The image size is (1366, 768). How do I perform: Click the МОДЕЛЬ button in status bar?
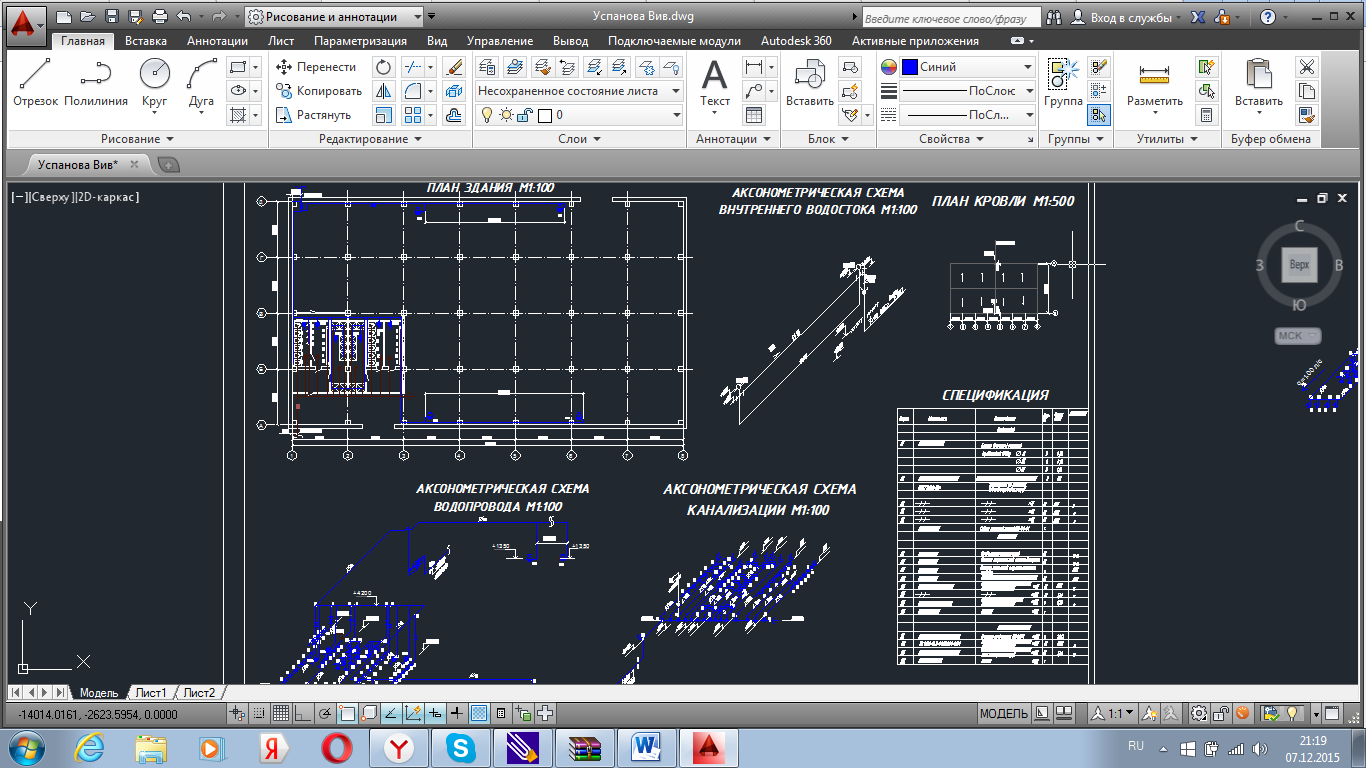[x=1003, y=713]
